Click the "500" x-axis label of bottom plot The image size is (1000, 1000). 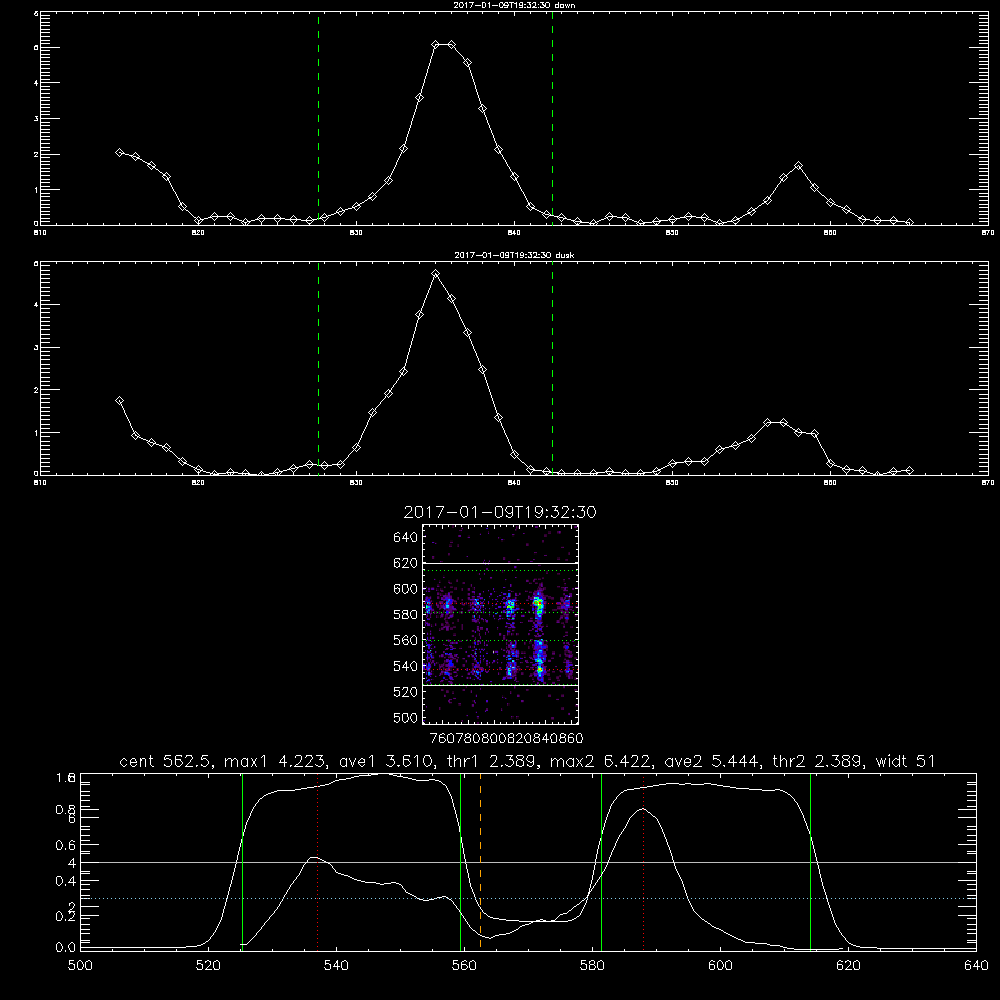[80, 966]
